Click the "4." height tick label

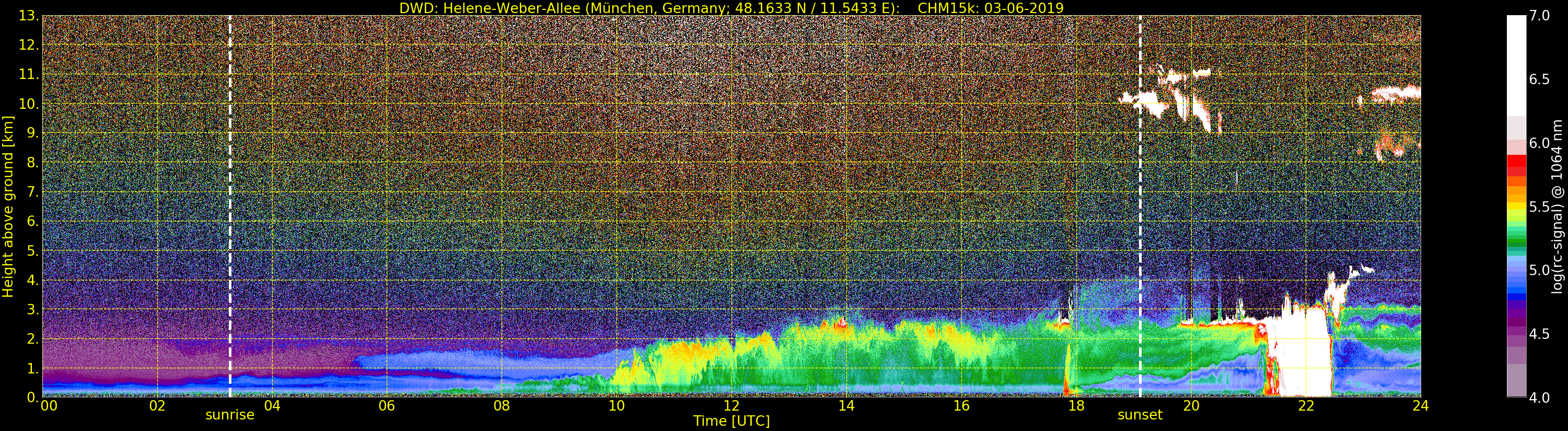click(x=32, y=280)
